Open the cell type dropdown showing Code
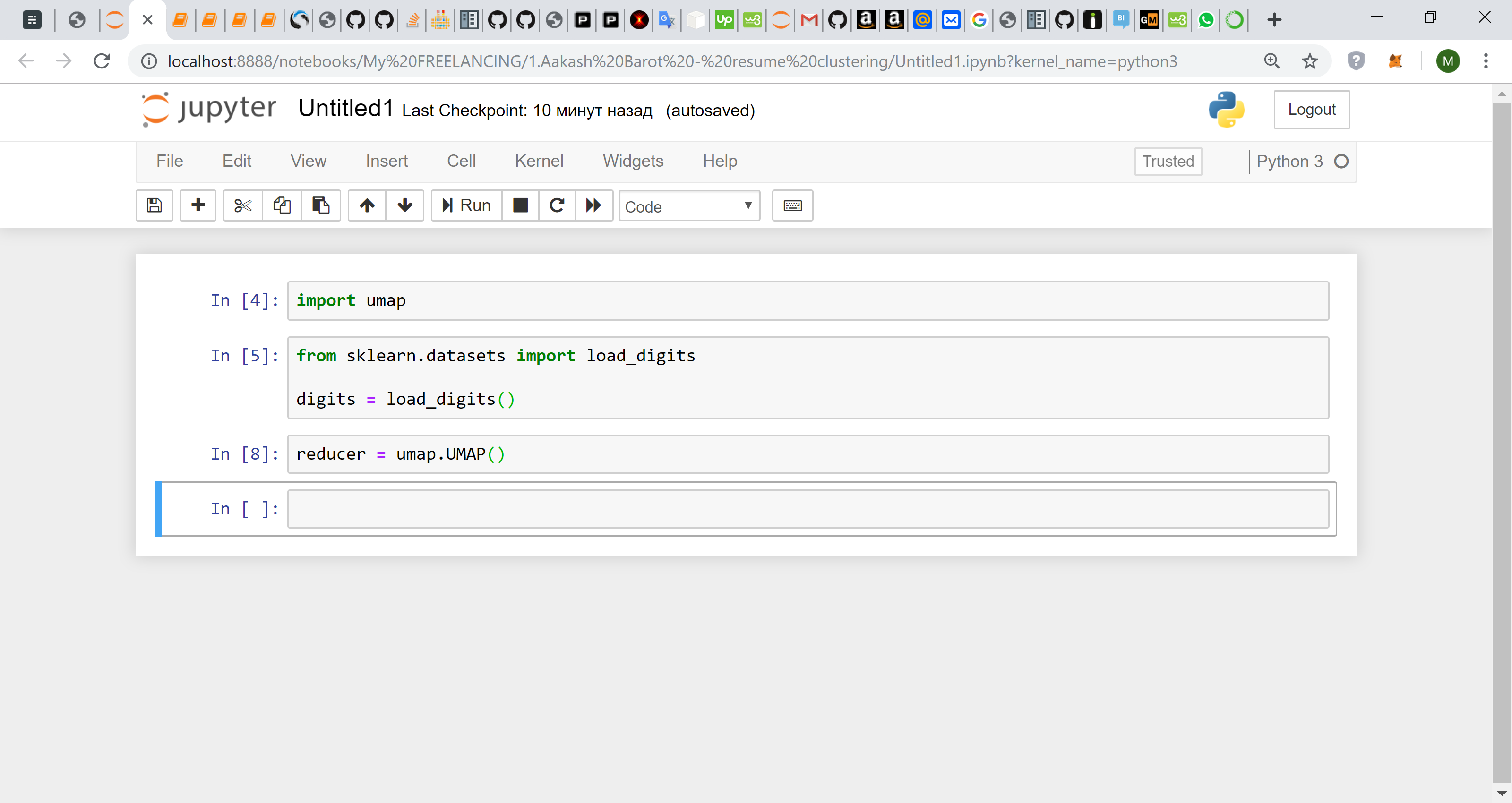The width and height of the screenshot is (1512, 803). click(689, 206)
